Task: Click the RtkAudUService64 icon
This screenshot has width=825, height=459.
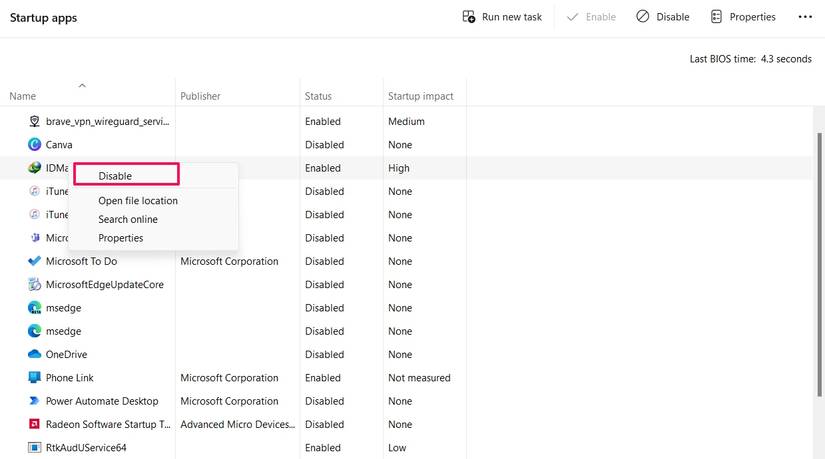Action: tap(34, 447)
